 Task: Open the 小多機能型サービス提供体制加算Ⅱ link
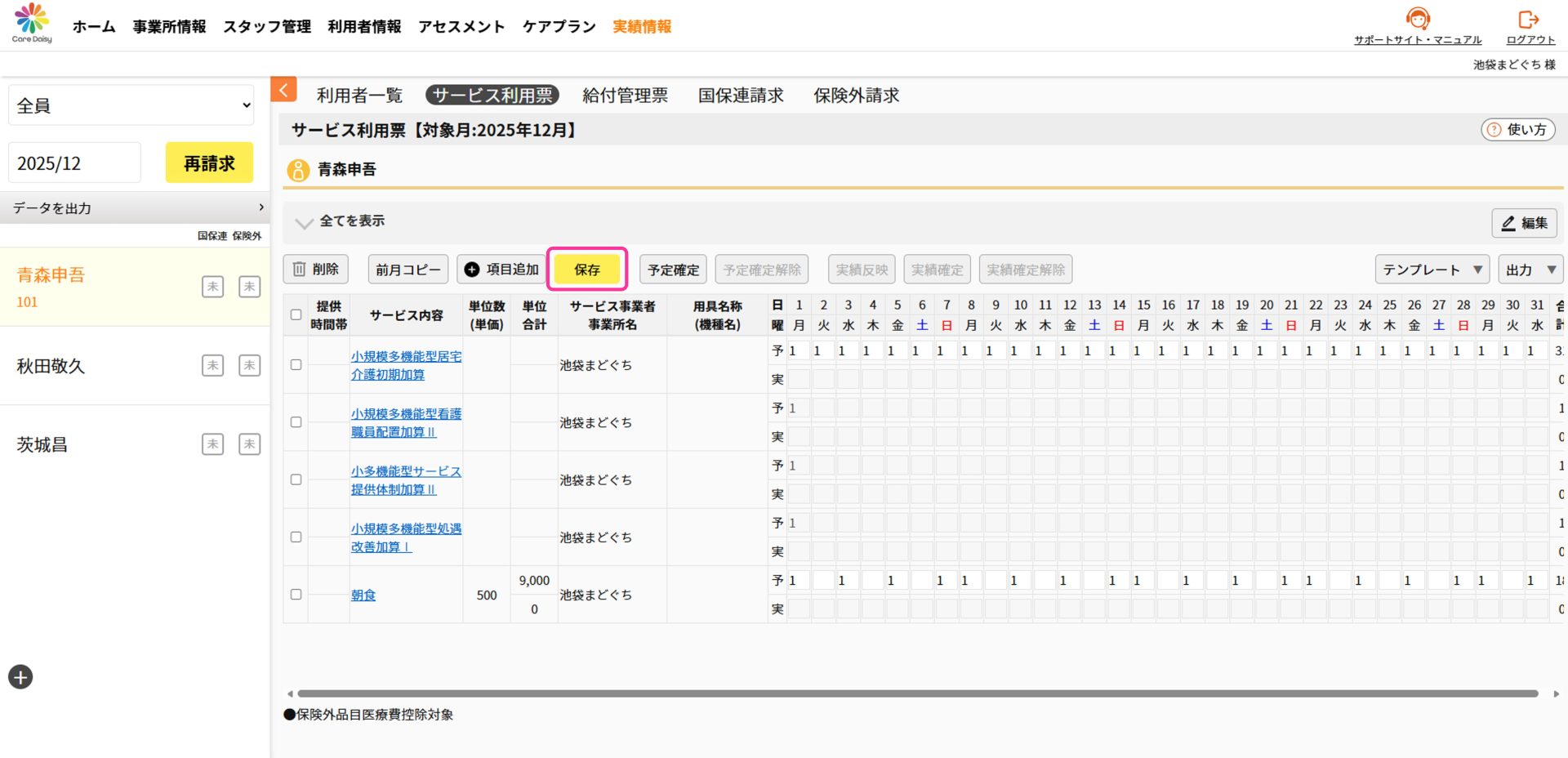click(406, 480)
